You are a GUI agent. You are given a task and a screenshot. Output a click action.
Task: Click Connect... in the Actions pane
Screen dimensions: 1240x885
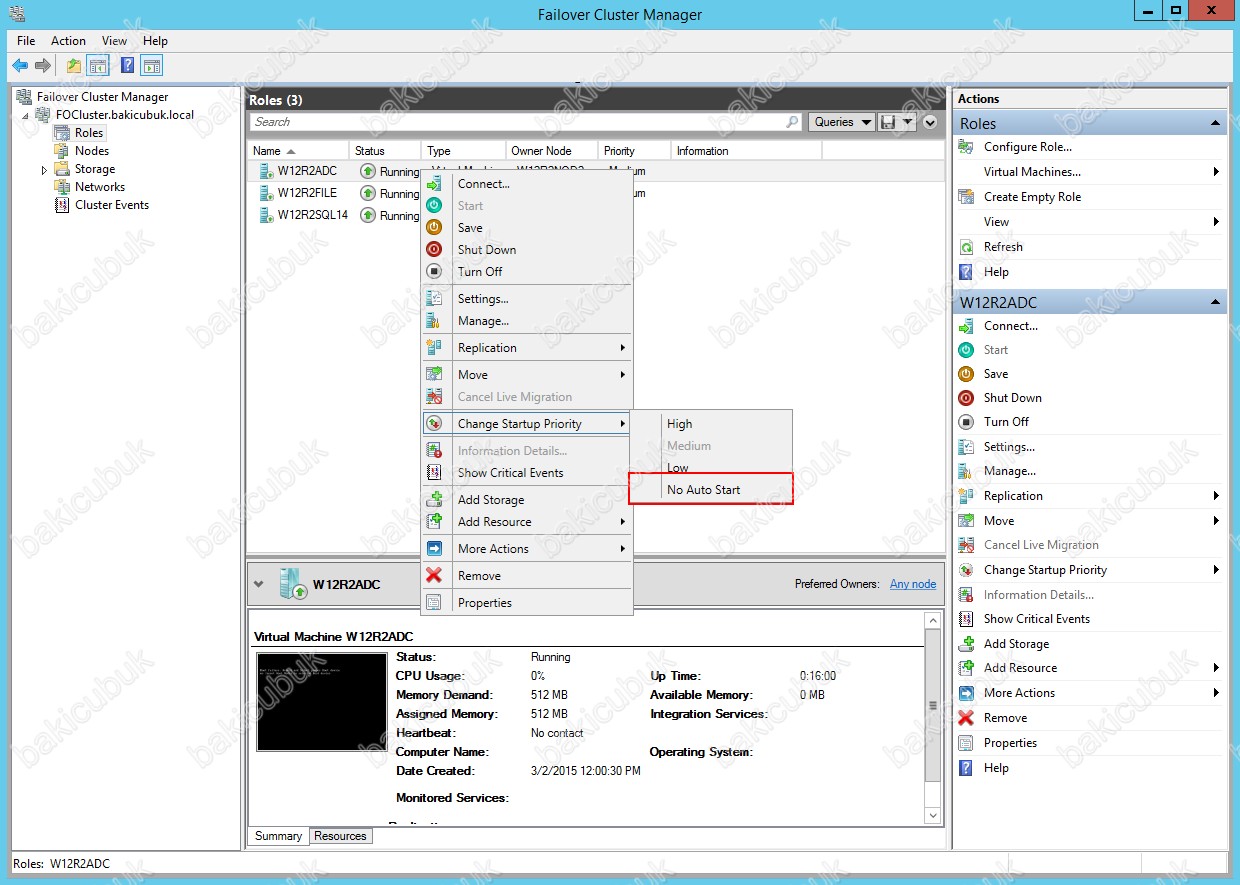pos(1011,326)
